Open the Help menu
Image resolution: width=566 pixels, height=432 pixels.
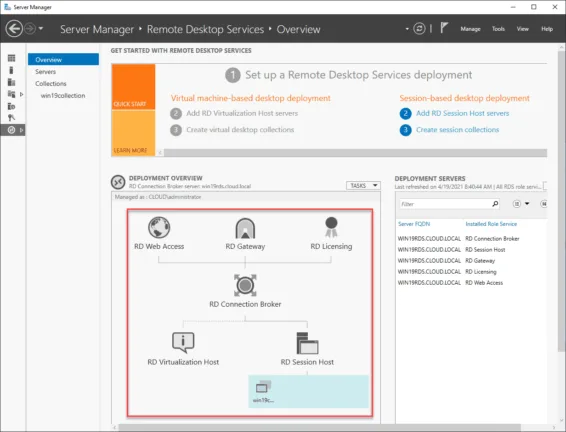coord(547,29)
